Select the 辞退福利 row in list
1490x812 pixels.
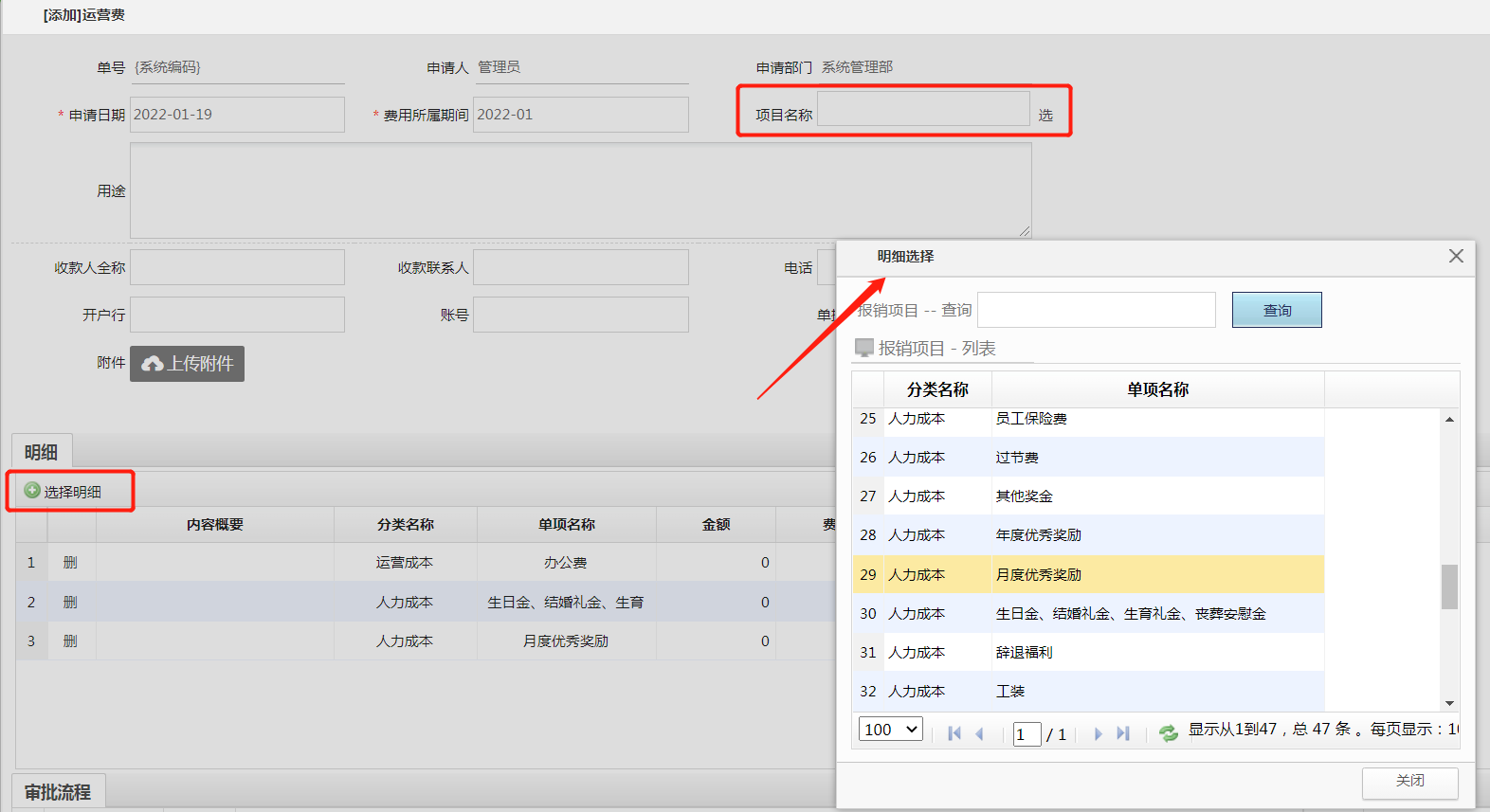click(x=1024, y=653)
